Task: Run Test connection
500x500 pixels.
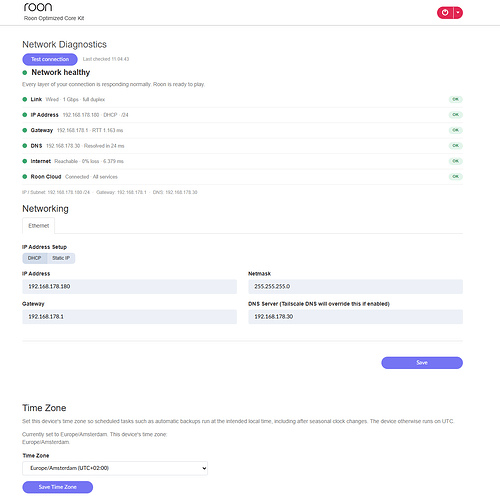Action: click(x=50, y=59)
